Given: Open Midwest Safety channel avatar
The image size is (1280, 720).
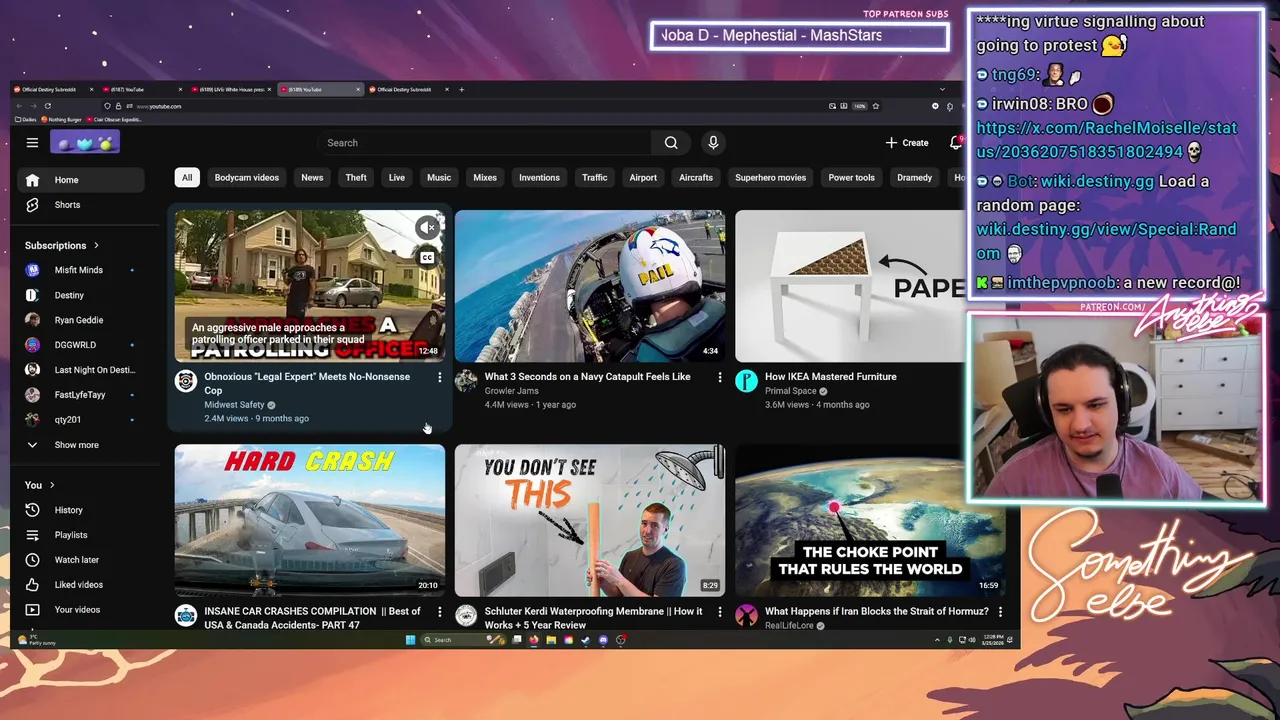Looking at the screenshot, I should (186, 381).
